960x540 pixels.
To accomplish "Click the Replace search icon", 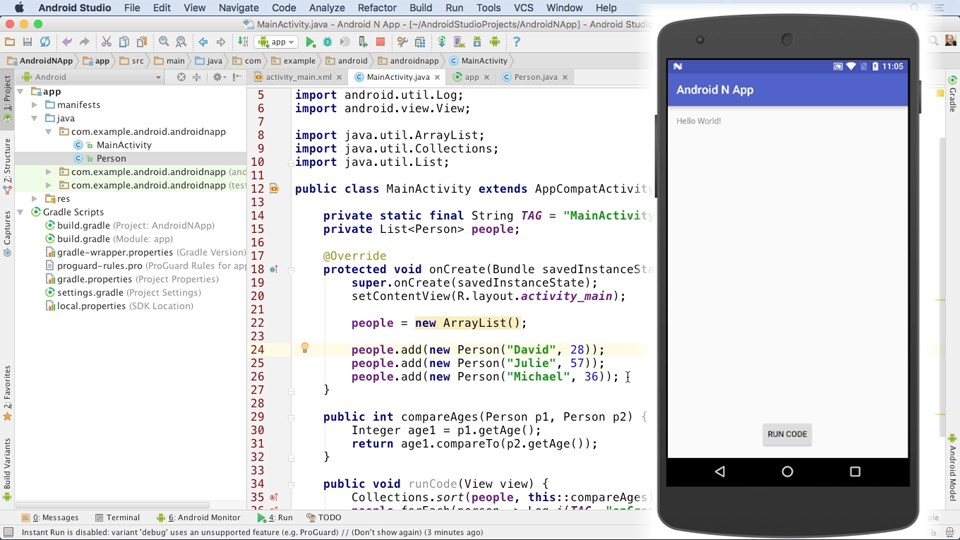I will click(181, 42).
